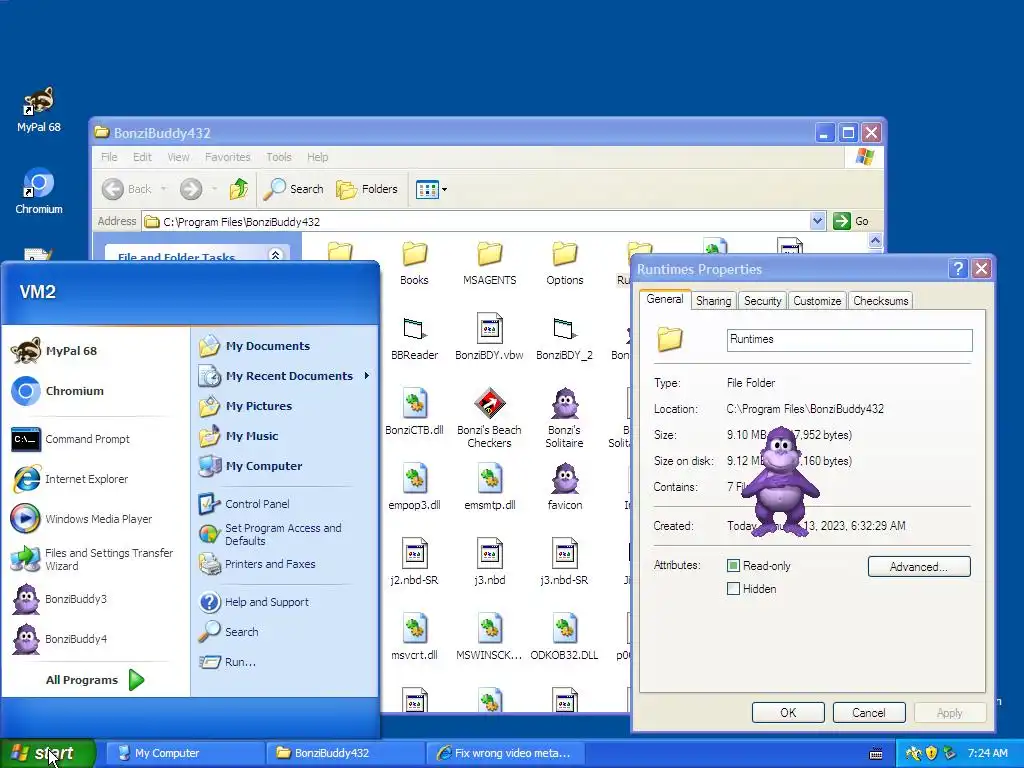Open Files and Settings Transfer Wizard
The width and height of the screenshot is (1024, 768).
point(93,559)
